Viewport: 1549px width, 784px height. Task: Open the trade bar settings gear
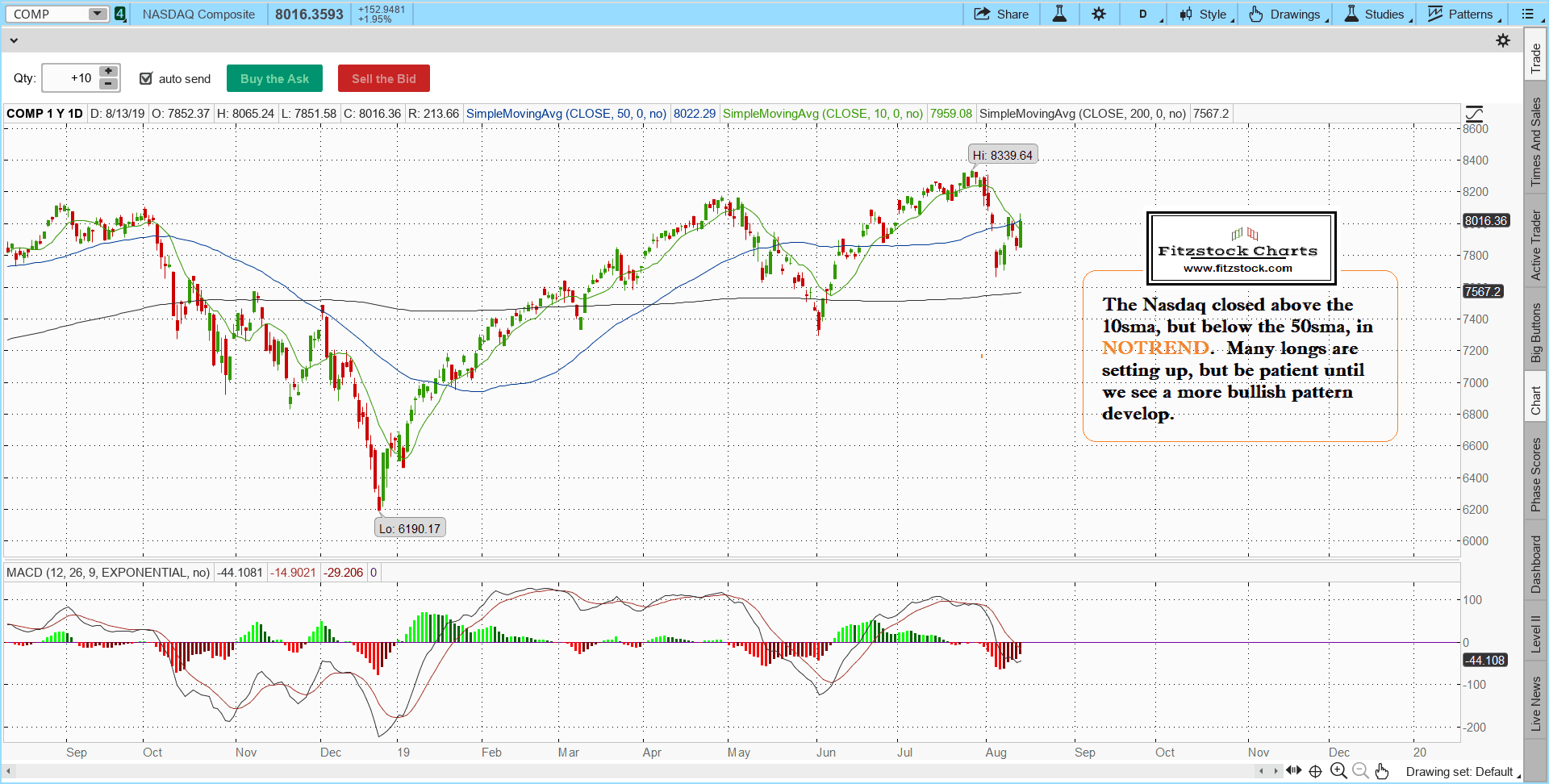click(x=1502, y=40)
